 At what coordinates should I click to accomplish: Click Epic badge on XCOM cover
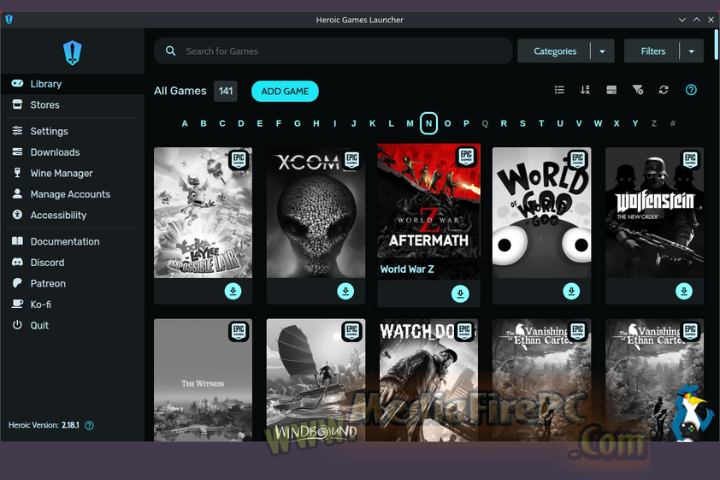pyautogui.click(x=352, y=160)
